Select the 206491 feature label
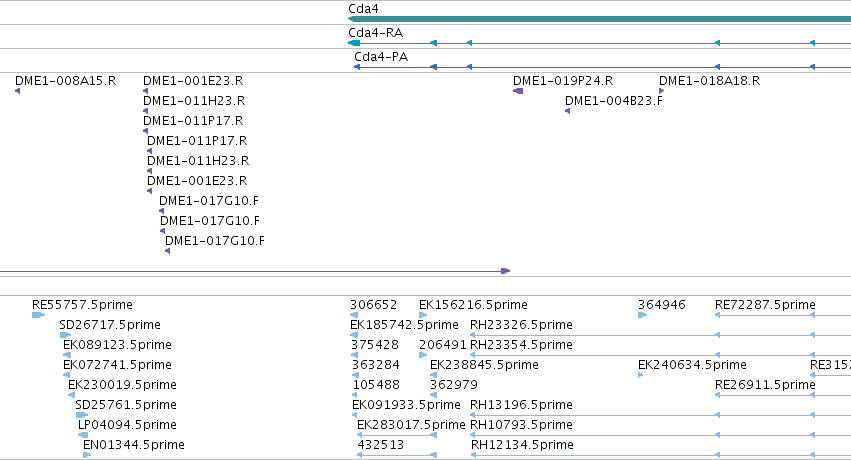 443,345
